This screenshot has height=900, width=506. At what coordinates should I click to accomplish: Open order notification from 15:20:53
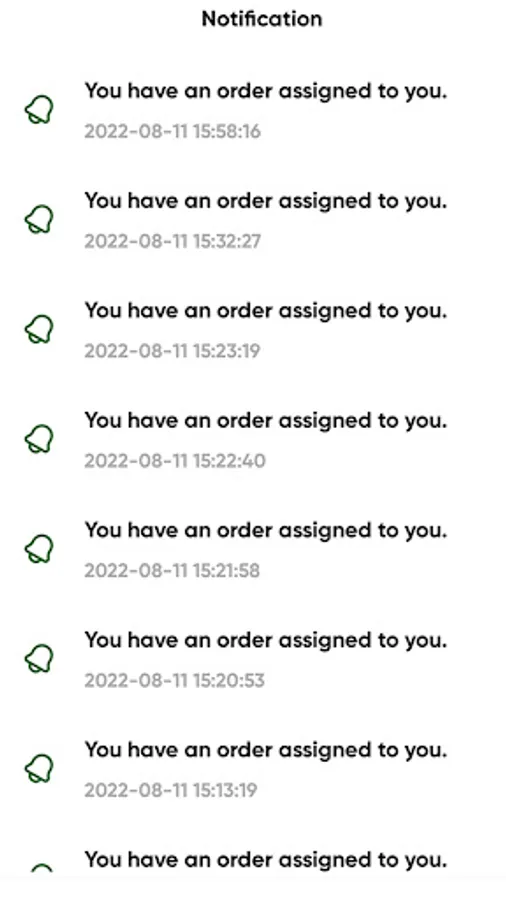(x=253, y=660)
